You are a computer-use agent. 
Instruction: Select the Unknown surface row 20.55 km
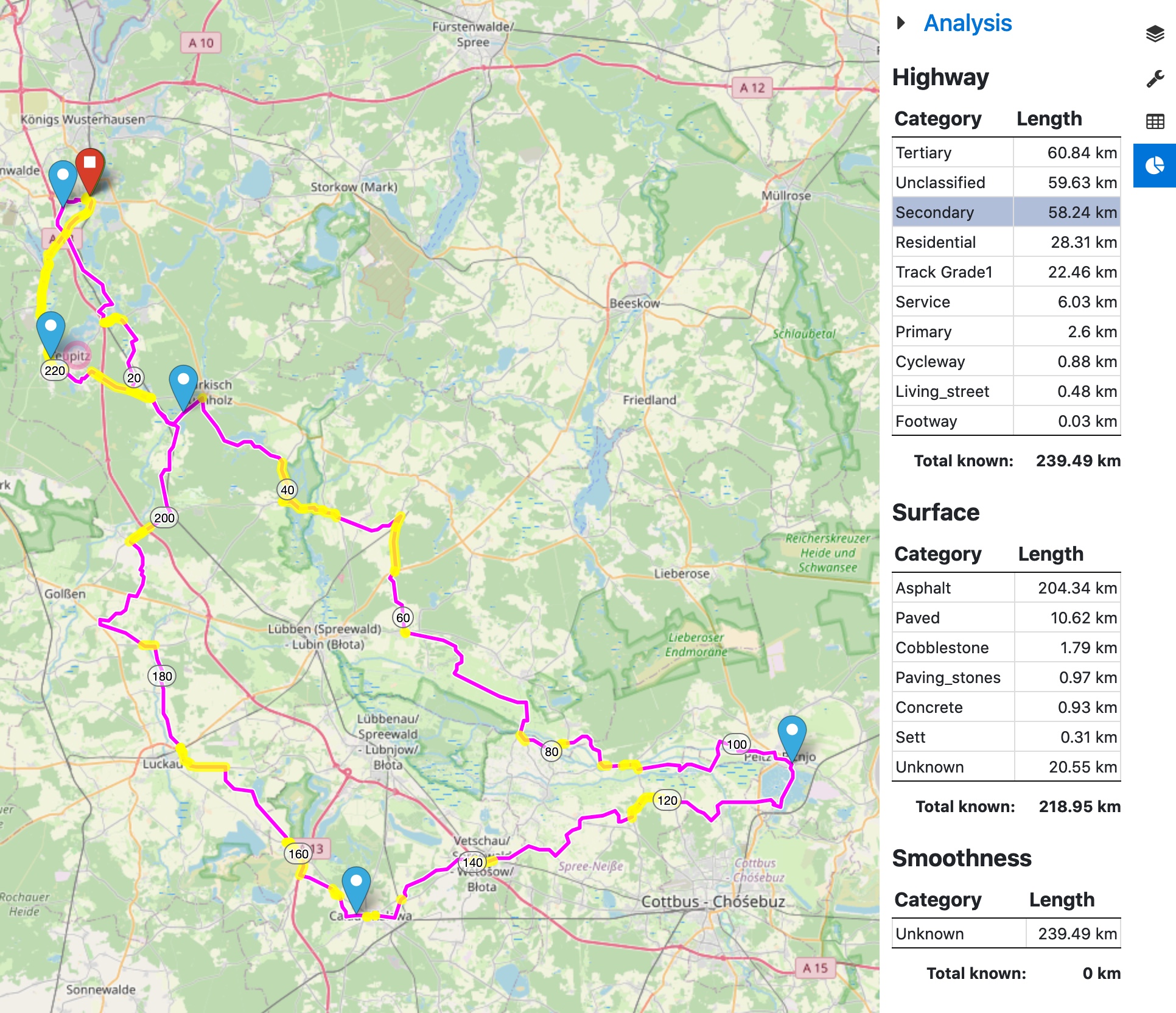click(x=1006, y=767)
